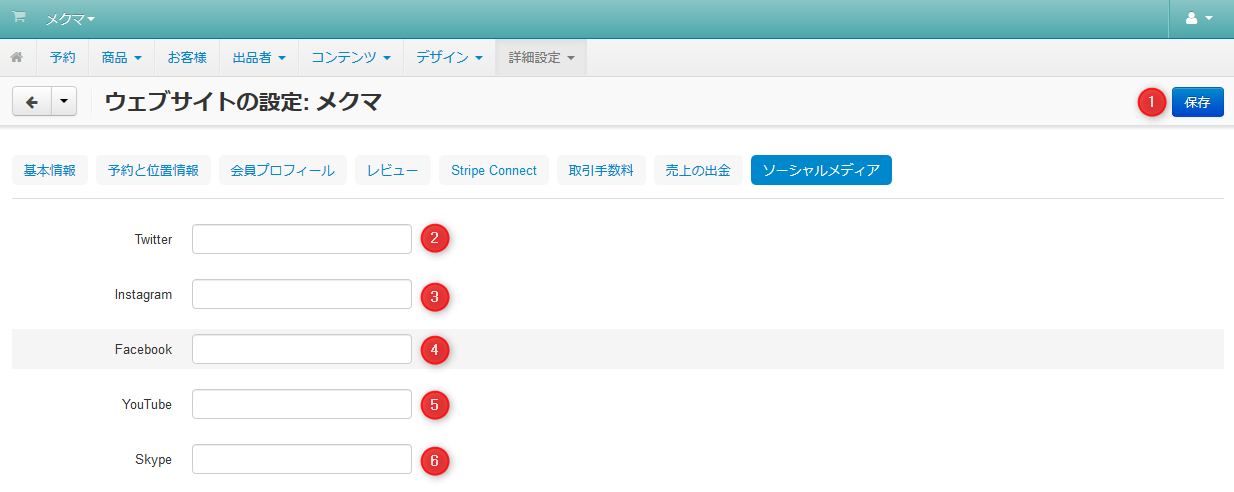
Task: Open the メクマ storefront dropdown
Action: point(70,19)
